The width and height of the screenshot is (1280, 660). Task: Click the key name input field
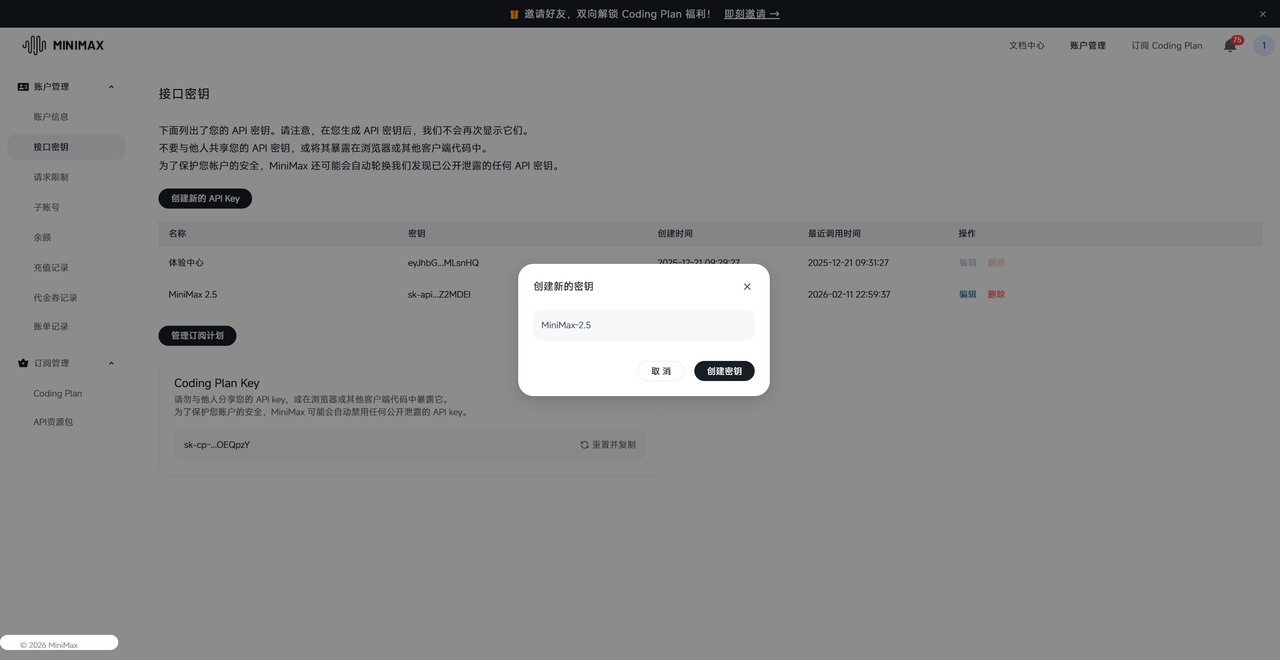tap(644, 325)
